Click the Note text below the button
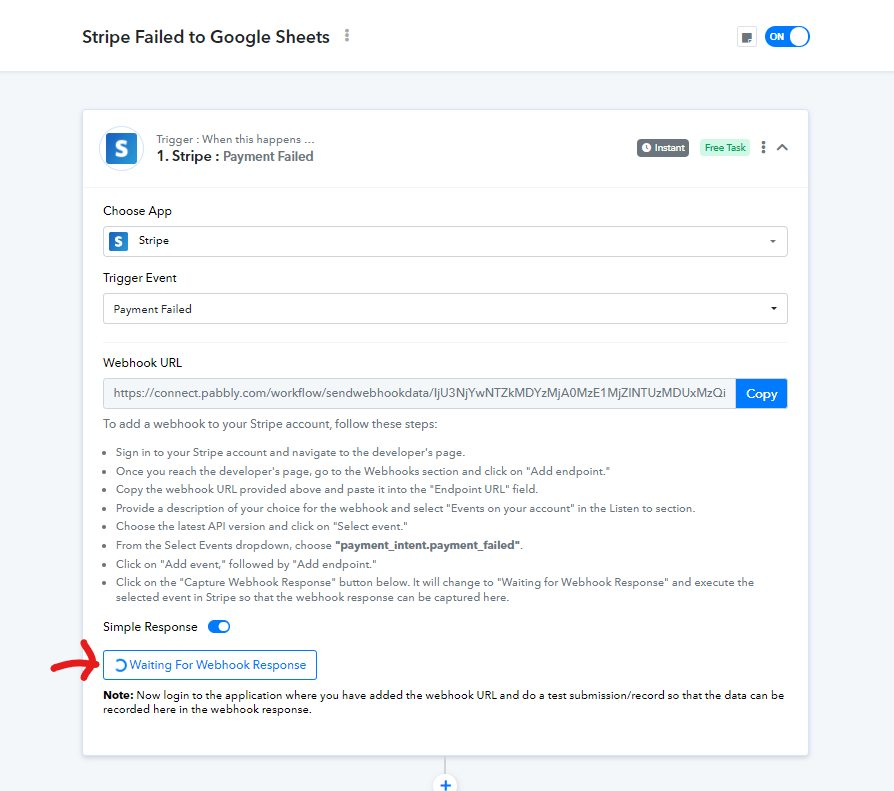The width and height of the screenshot is (894, 791). click(444, 702)
